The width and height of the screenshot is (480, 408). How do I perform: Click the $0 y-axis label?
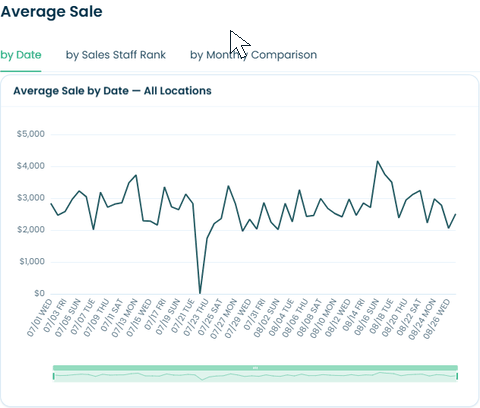point(39,293)
